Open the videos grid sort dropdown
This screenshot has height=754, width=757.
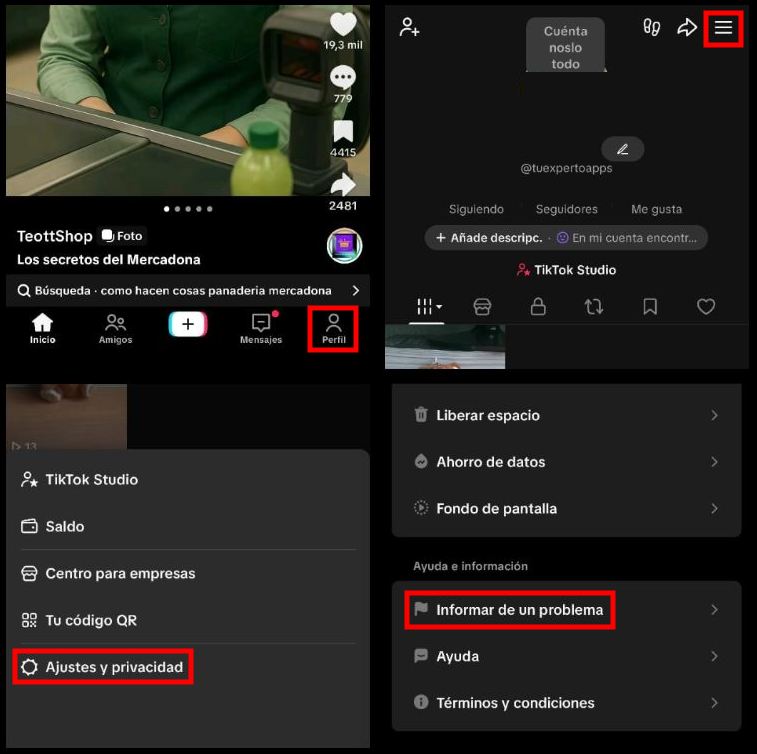tap(429, 307)
